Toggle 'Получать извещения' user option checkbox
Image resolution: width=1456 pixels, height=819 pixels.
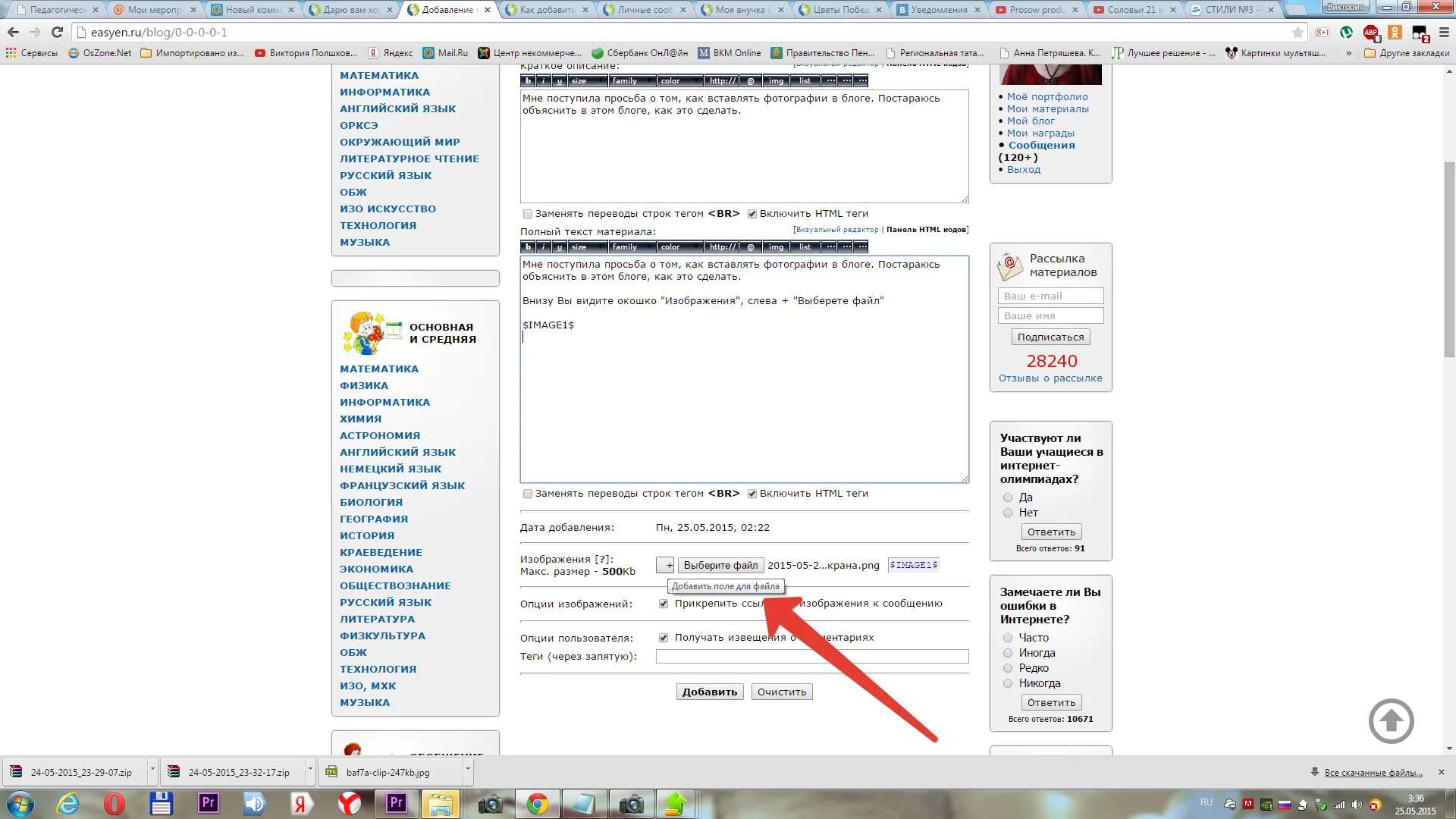click(x=664, y=638)
